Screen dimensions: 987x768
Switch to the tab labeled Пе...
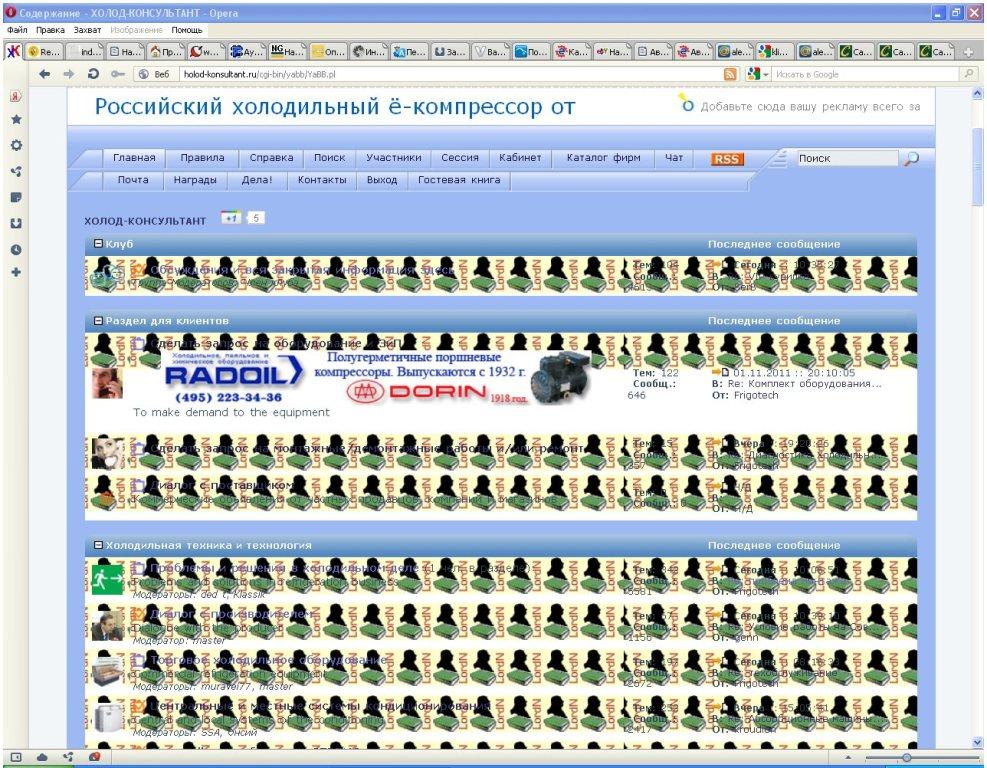click(x=409, y=52)
